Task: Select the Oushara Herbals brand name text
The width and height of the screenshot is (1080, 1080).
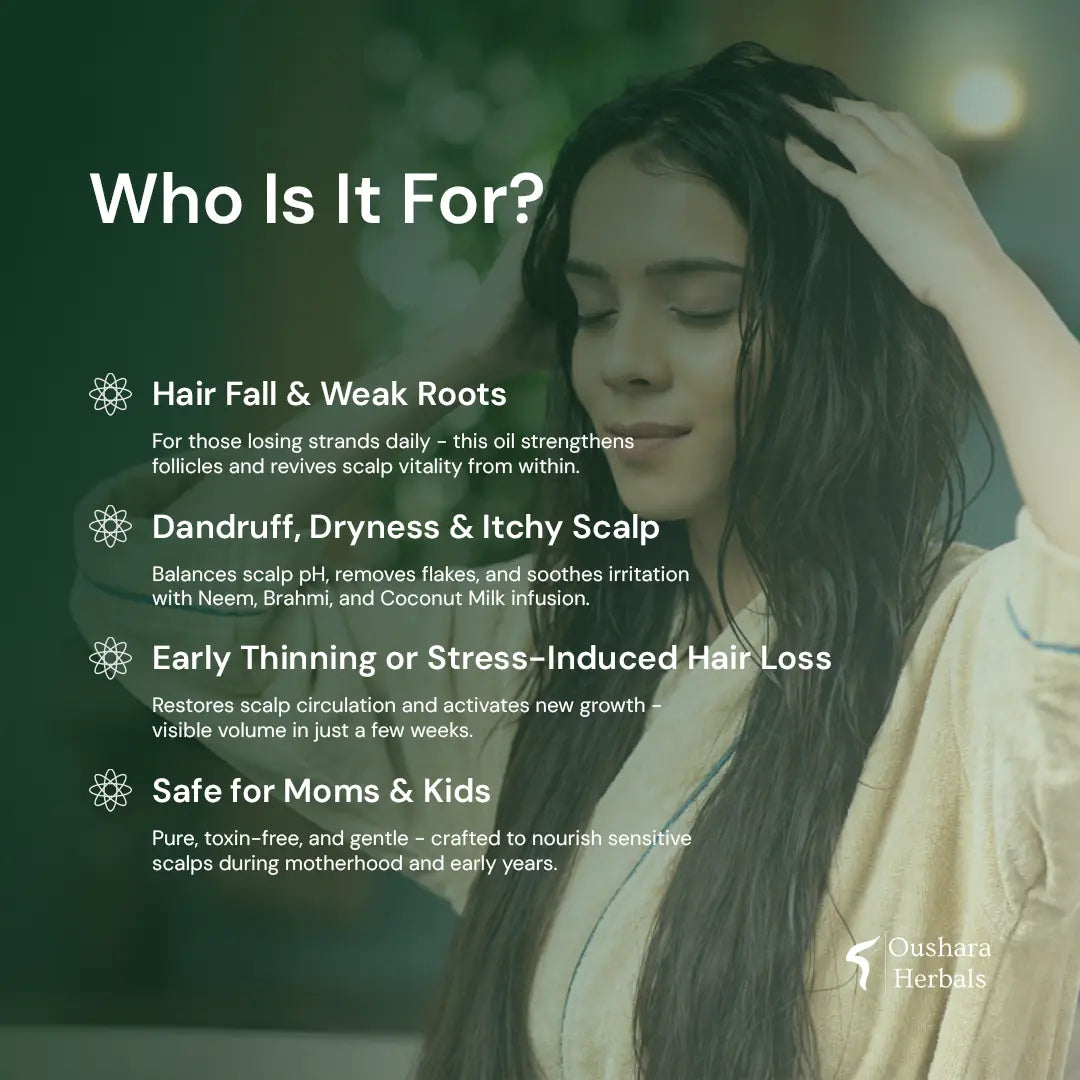Action: (939, 963)
